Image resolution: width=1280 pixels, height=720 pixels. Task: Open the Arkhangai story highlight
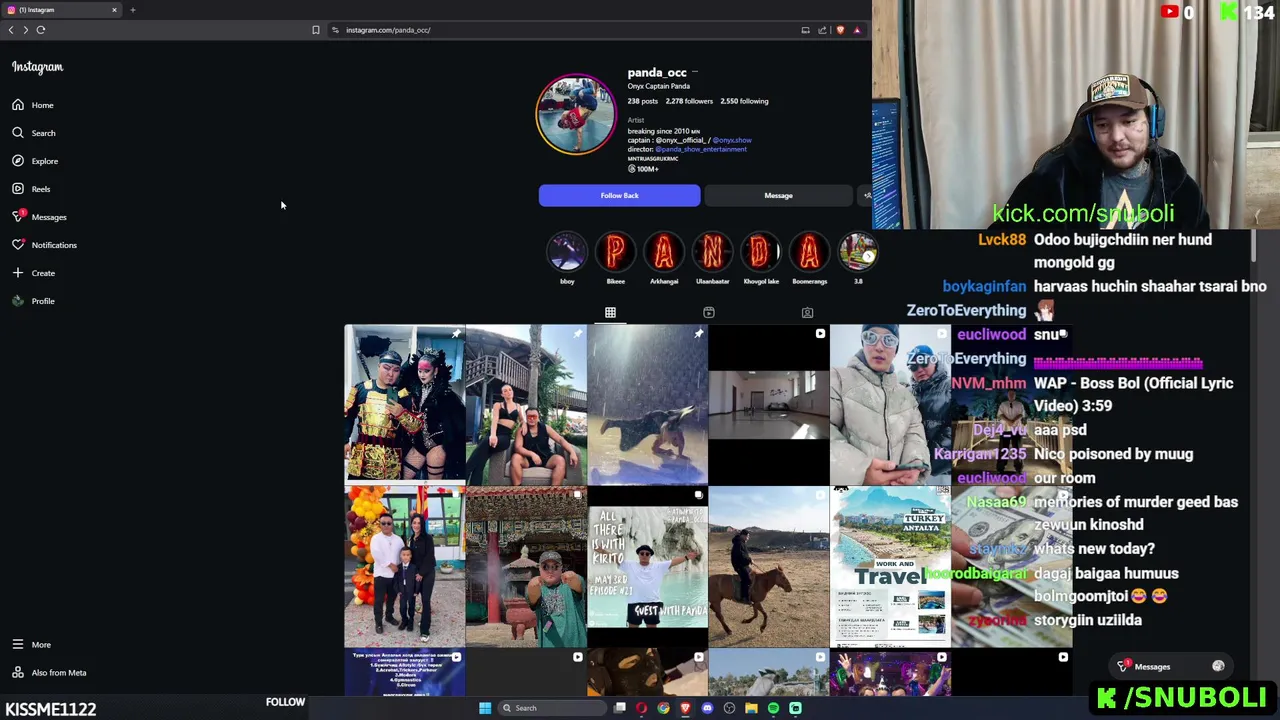click(664, 253)
